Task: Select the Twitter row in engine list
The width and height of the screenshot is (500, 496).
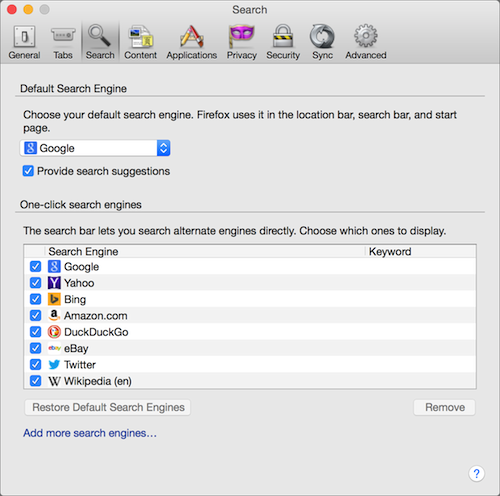Action: (250, 364)
